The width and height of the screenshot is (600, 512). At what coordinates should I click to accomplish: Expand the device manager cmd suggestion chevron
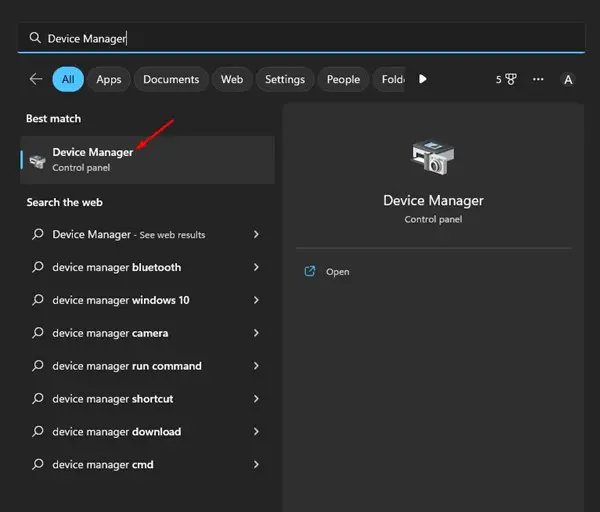pos(256,465)
